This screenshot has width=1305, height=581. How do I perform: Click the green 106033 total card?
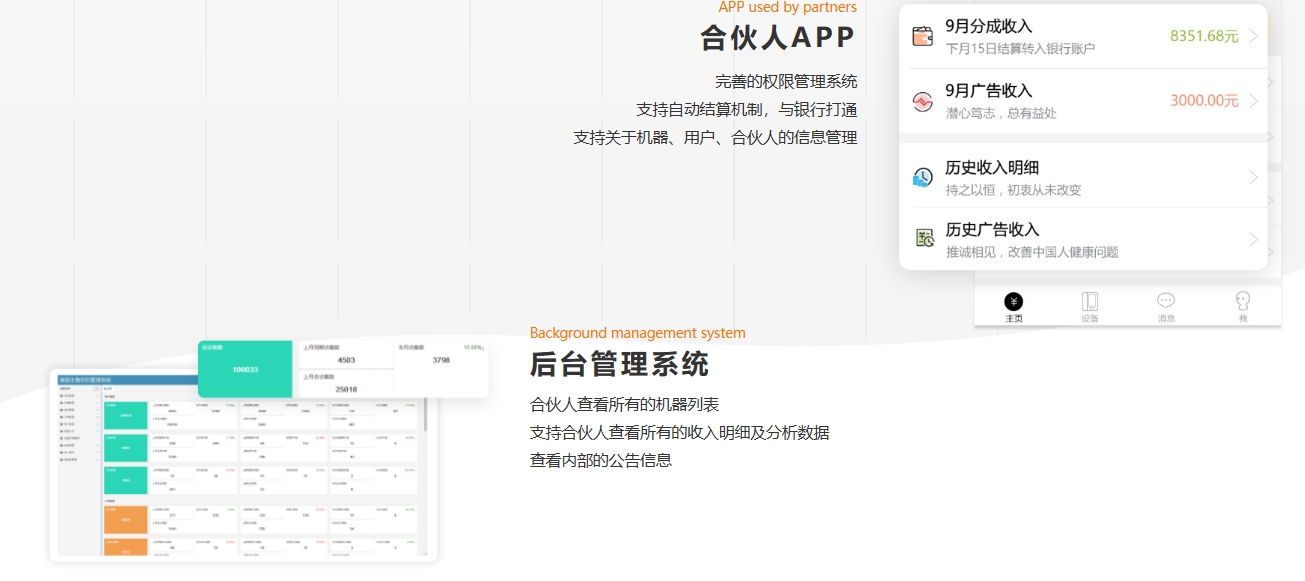coord(245,369)
